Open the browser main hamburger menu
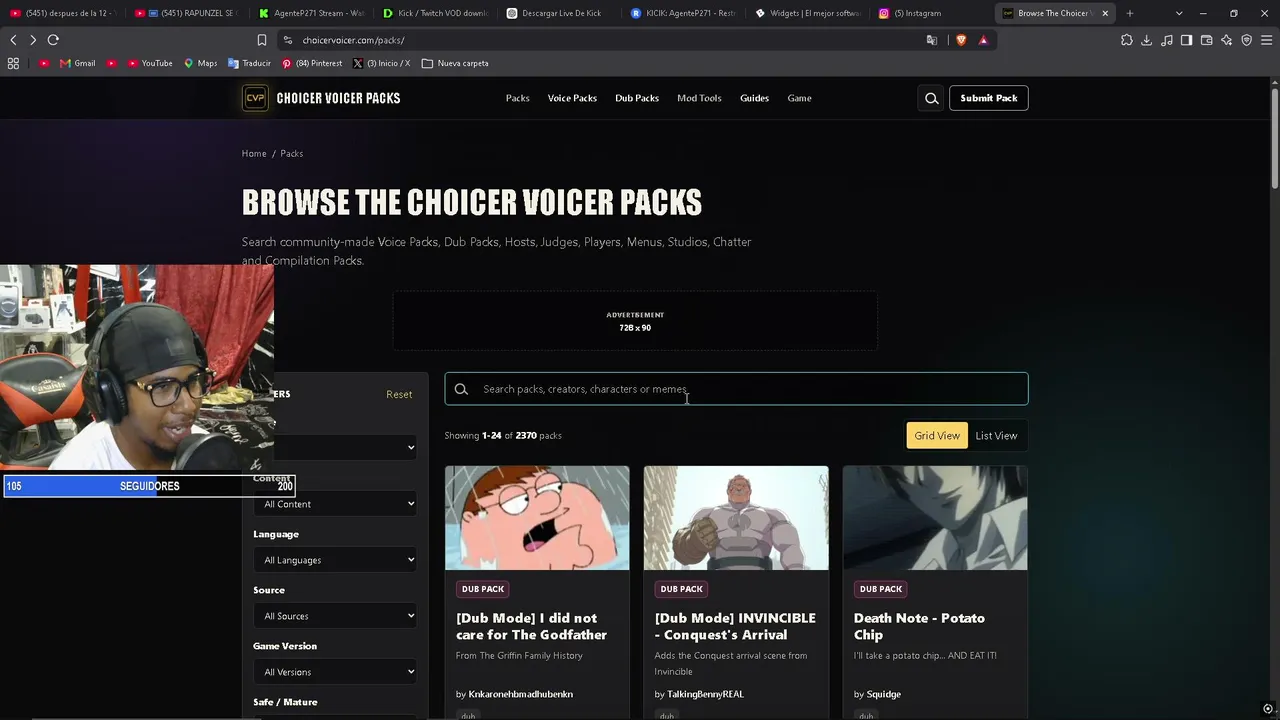Viewport: 1280px width, 720px height. (1267, 40)
